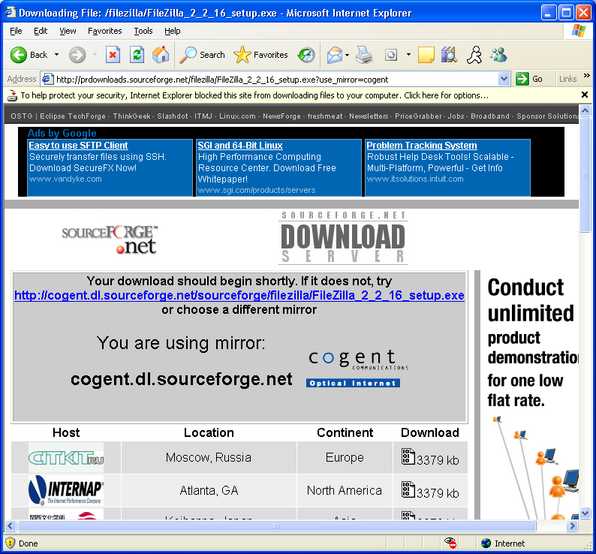
Task: Open the Favorites menu
Action: click(x=105, y=31)
